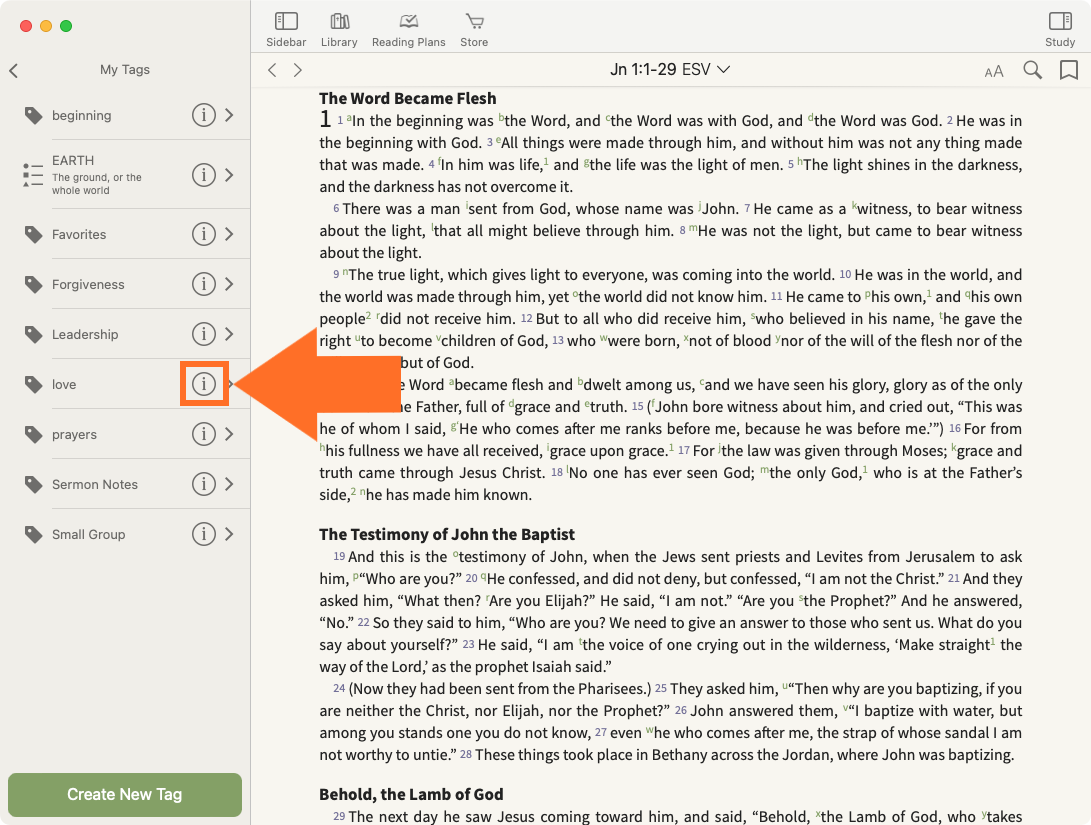Expand EARTH tag chevron
Viewport: 1091px width, 825px height.
click(x=230, y=175)
